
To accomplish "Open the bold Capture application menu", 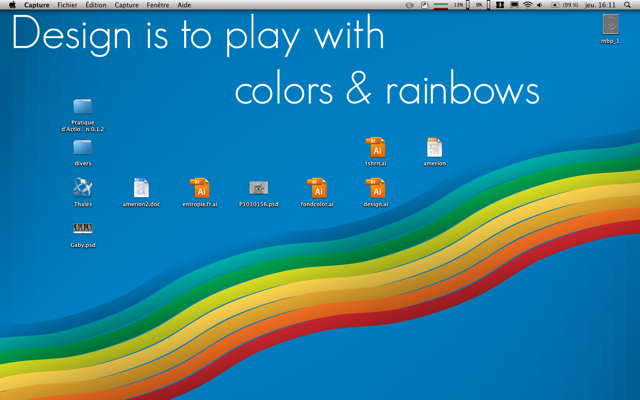I will 36,5.
